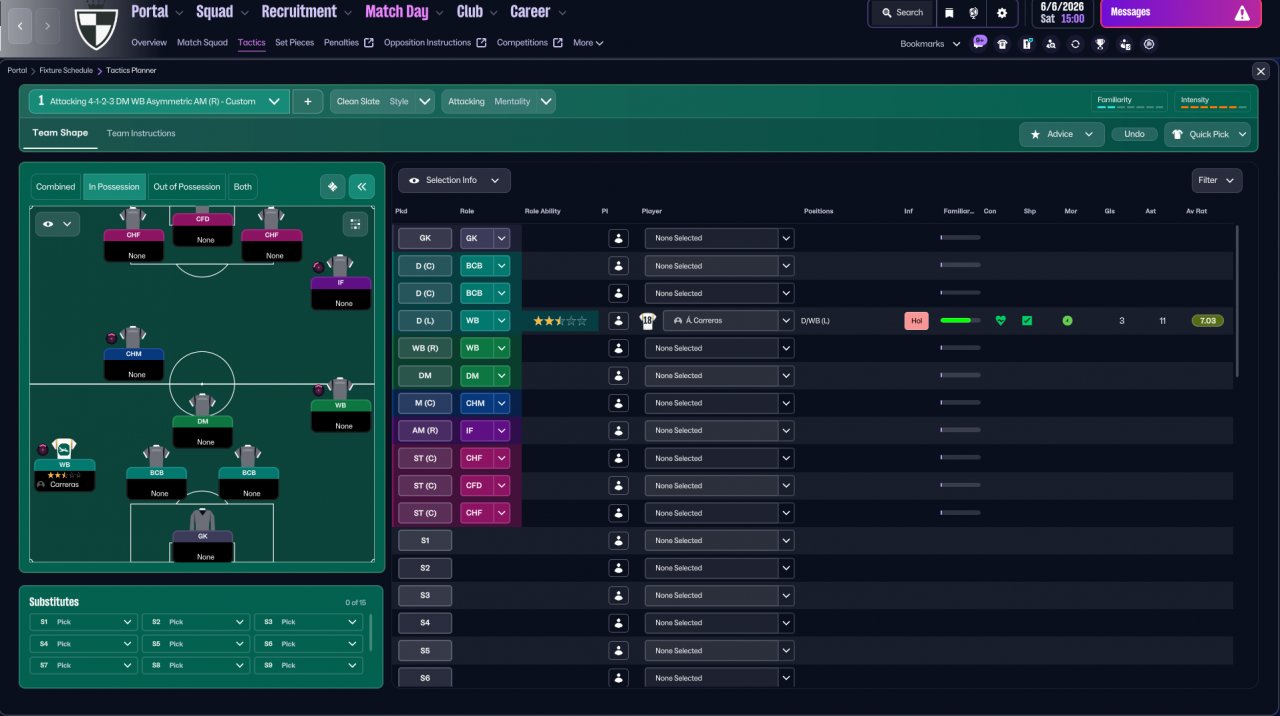Click the Undo button
The image size is (1280, 716).
click(x=1134, y=134)
